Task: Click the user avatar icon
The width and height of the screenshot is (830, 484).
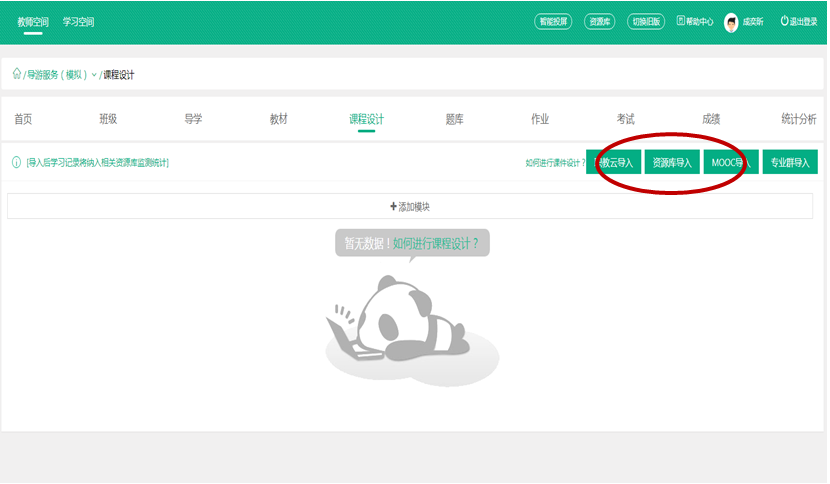Action: point(731,22)
